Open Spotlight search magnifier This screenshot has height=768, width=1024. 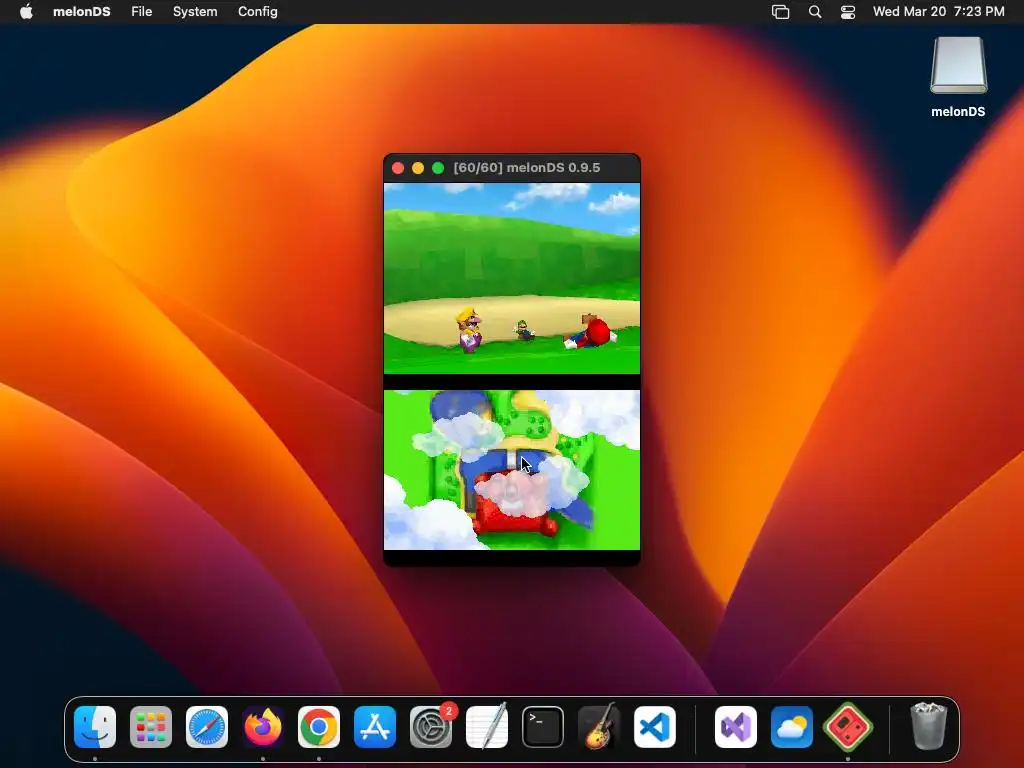[814, 12]
